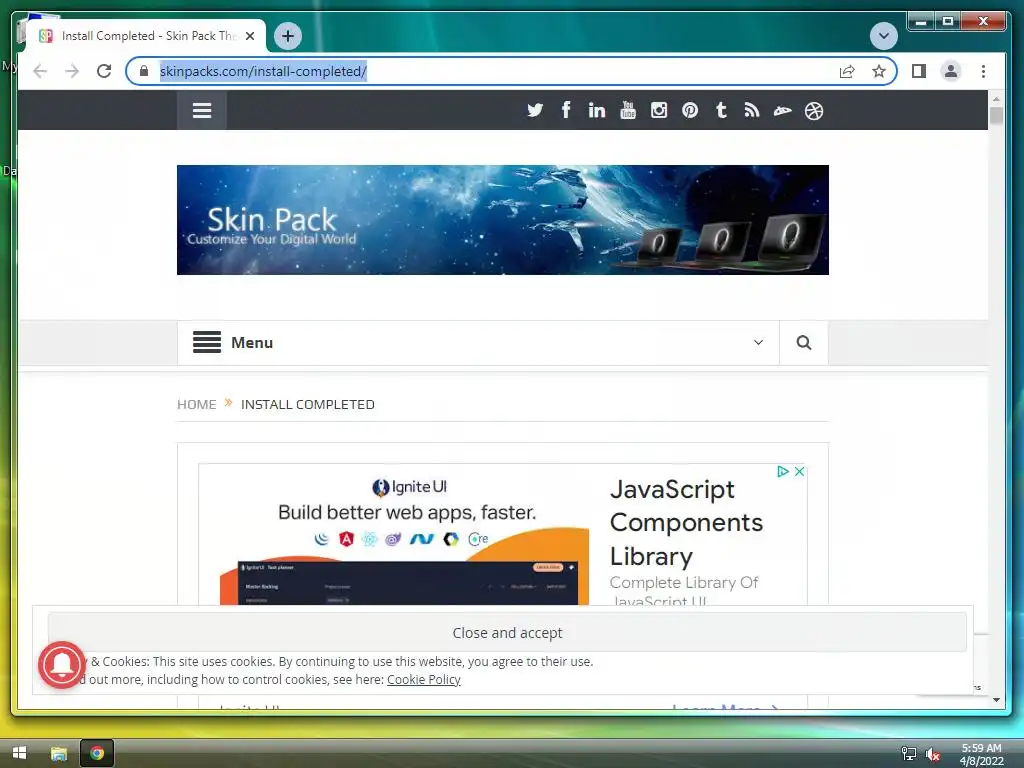
Task: Open the Windows Start button
Action: (x=20, y=753)
